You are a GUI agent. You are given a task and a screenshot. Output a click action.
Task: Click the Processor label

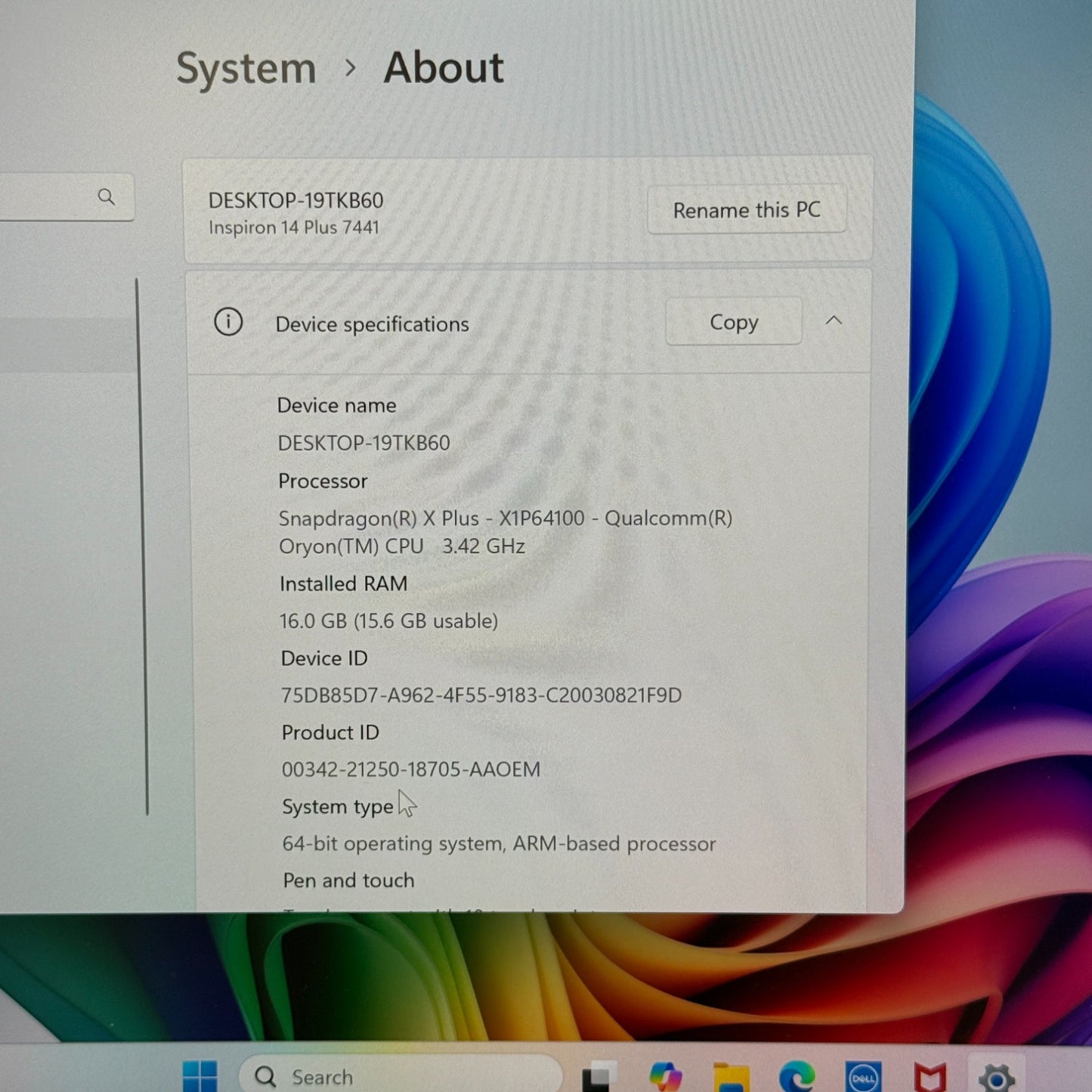[323, 481]
